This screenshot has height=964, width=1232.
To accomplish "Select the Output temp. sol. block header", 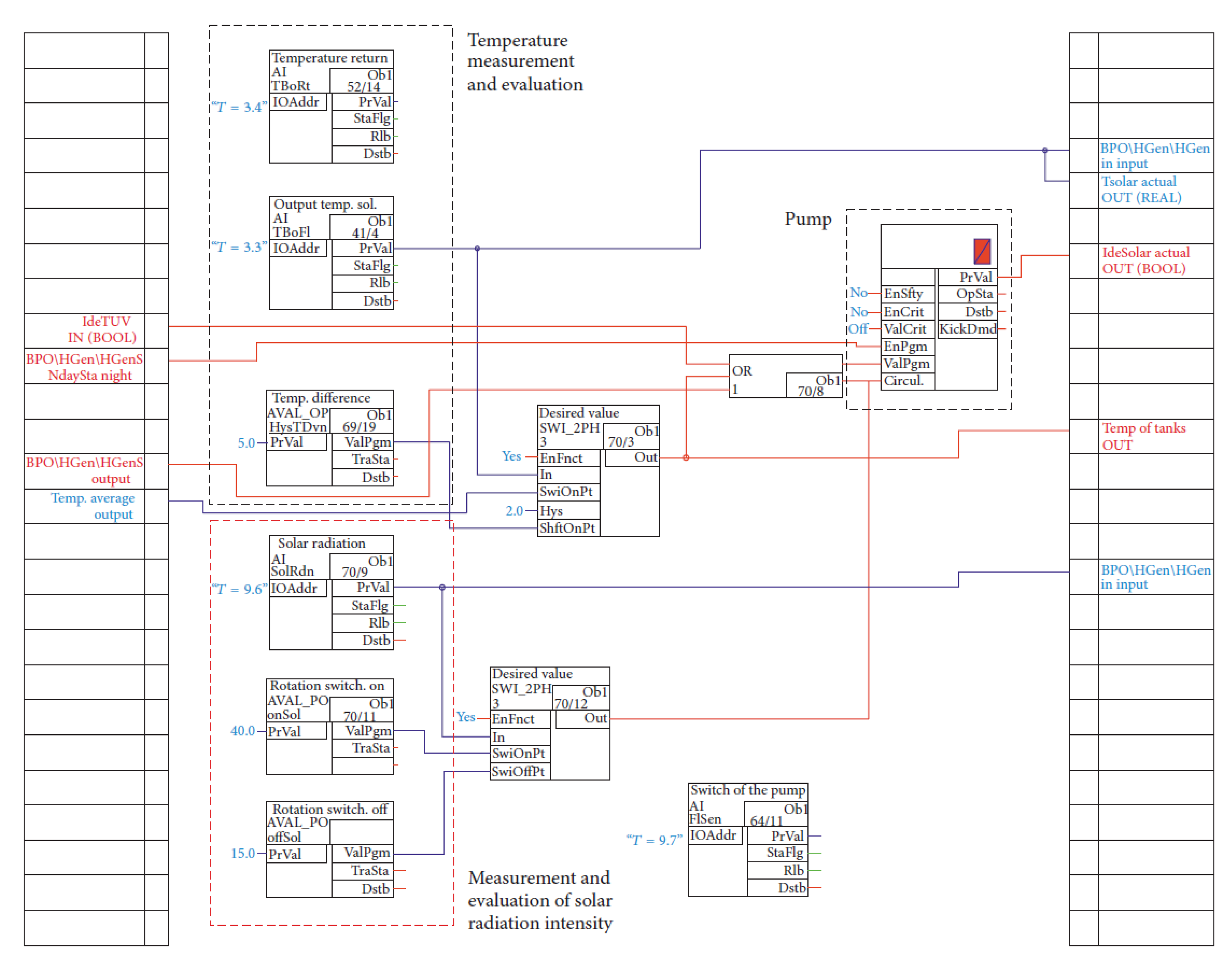I will point(325,204).
